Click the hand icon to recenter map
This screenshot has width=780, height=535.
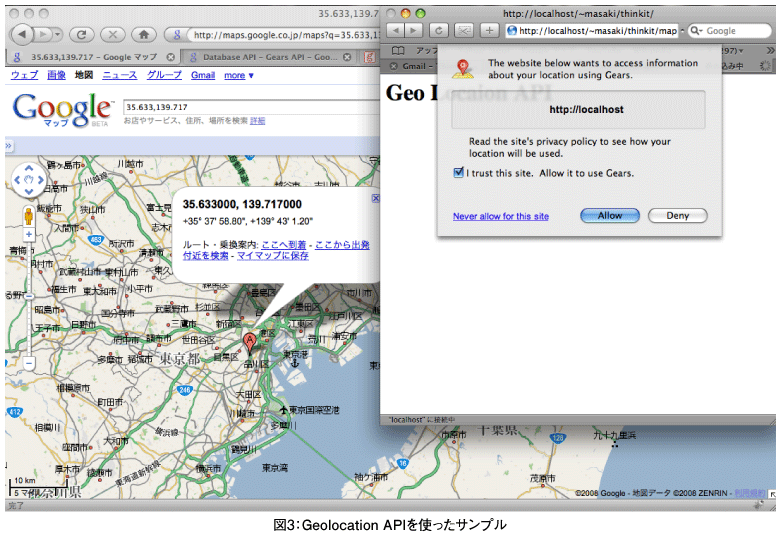click(x=29, y=180)
